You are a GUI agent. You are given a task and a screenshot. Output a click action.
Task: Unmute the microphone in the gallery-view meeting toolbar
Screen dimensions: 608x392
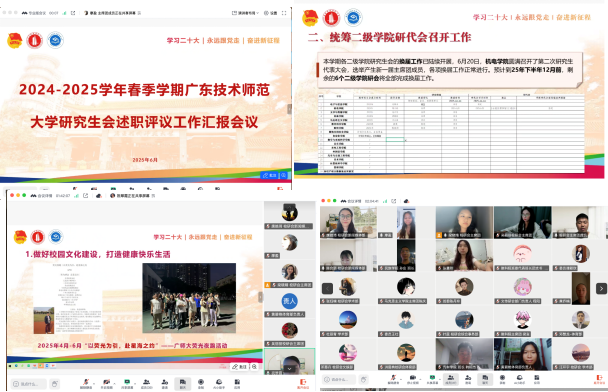[x=393, y=378]
